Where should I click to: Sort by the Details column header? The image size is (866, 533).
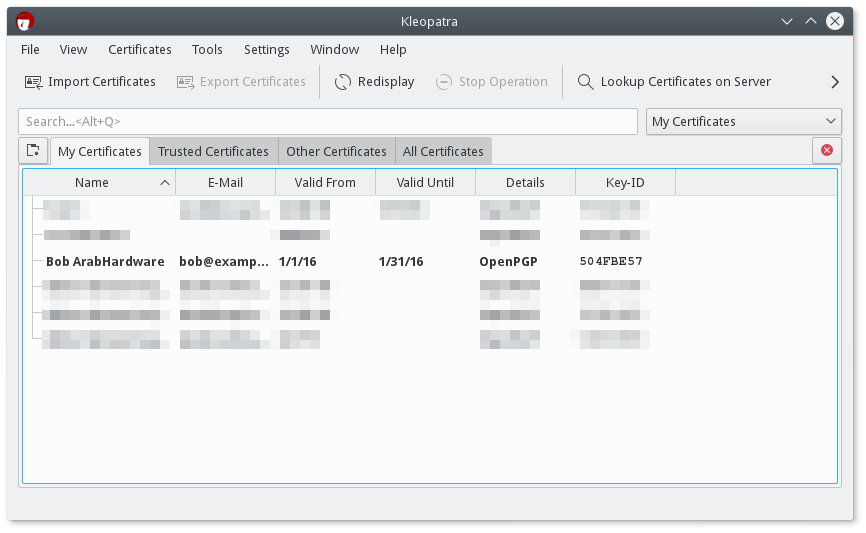525,183
